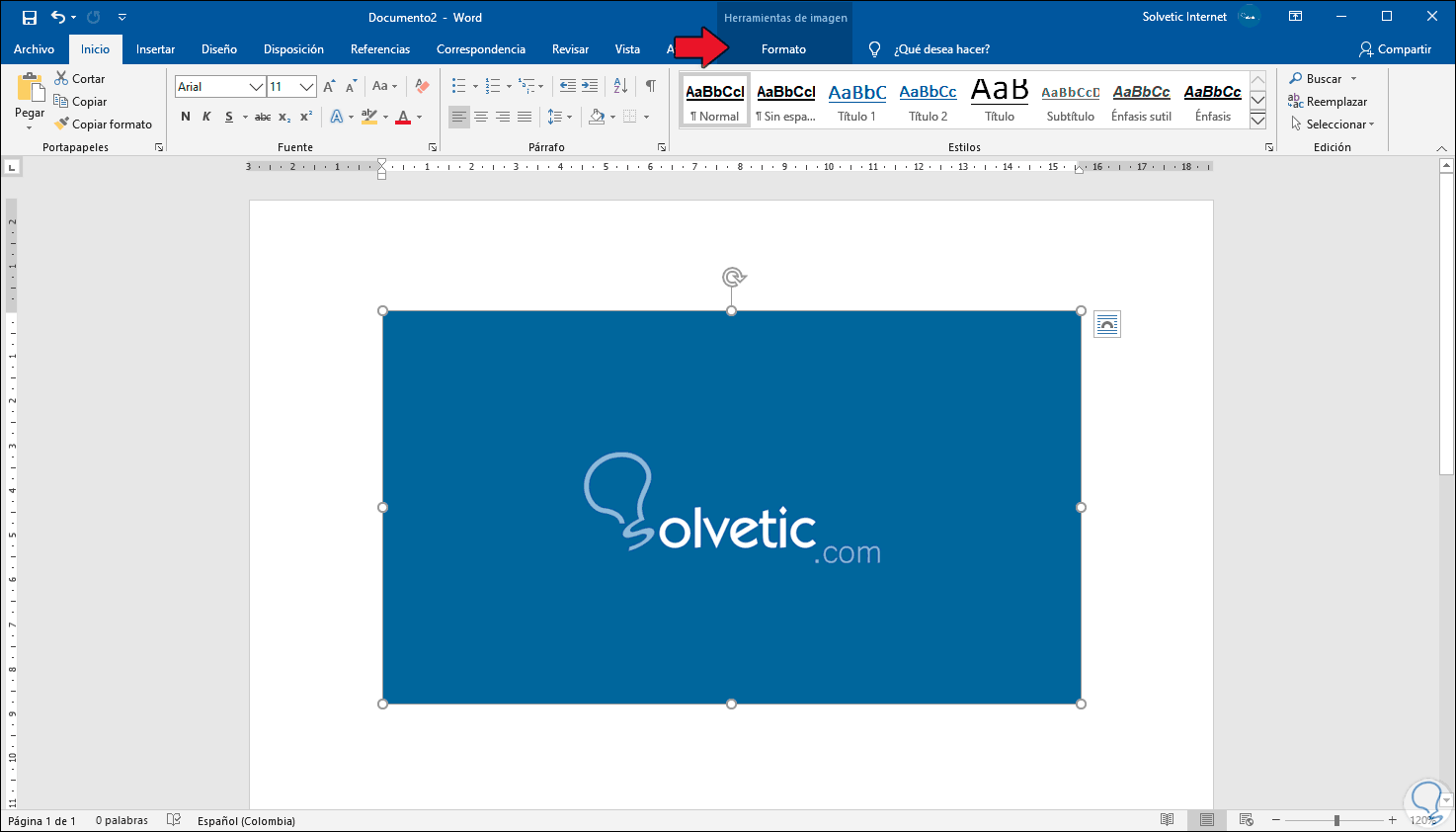Image resolution: width=1456 pixels, height=832 pixels.
Task: Click the zoom slider in the status bar
Action: coord(1336,820)
